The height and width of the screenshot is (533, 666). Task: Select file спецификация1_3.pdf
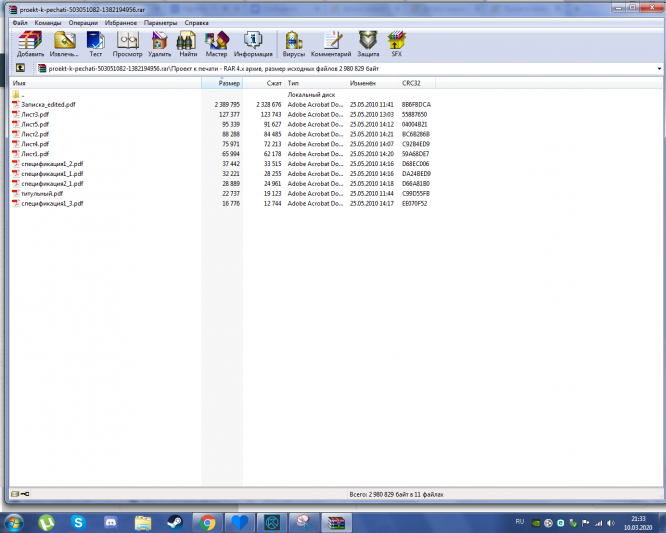[x=52, y=203]
